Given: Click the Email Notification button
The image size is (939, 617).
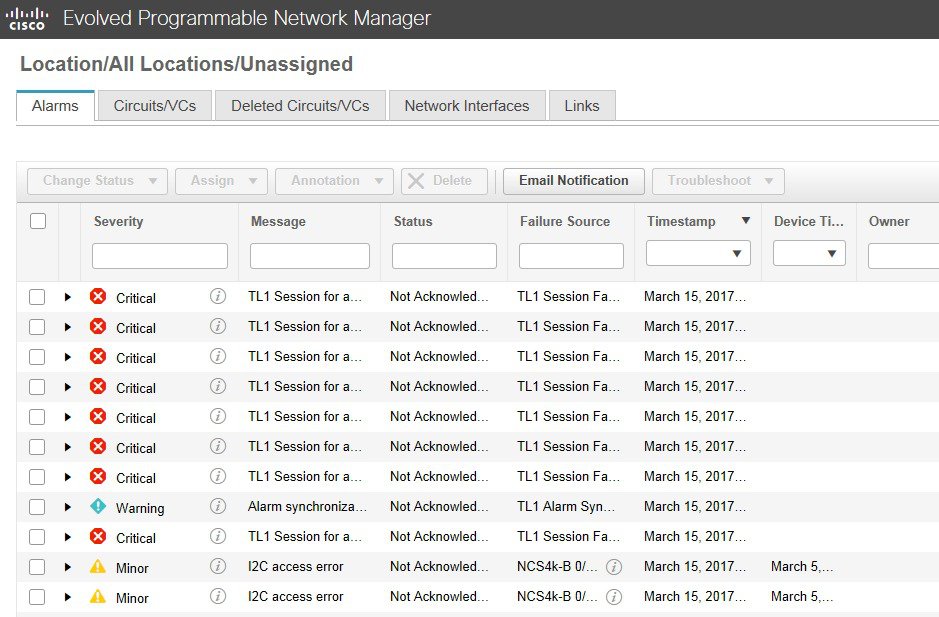Looking at the screenshot, I should 573,181.
